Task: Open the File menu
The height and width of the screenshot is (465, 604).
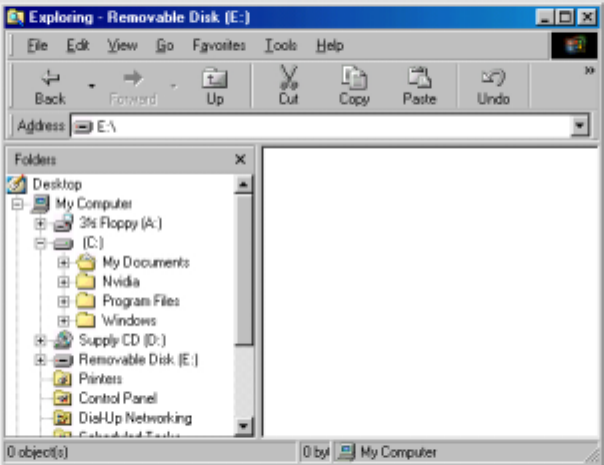Action: (x=37, y=45)
